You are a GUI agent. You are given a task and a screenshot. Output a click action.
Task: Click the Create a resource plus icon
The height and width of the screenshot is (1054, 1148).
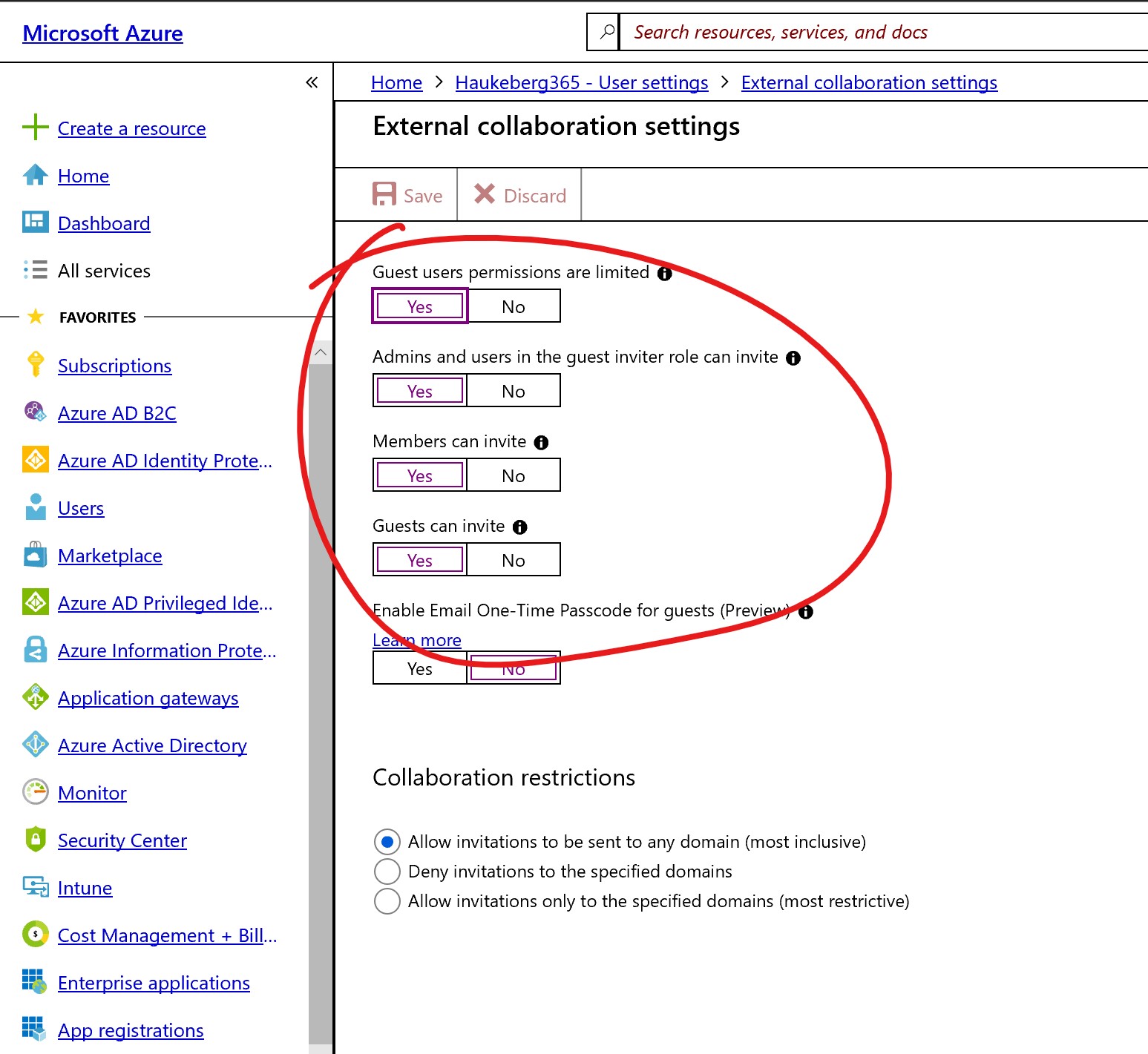(x=35, y=127)
